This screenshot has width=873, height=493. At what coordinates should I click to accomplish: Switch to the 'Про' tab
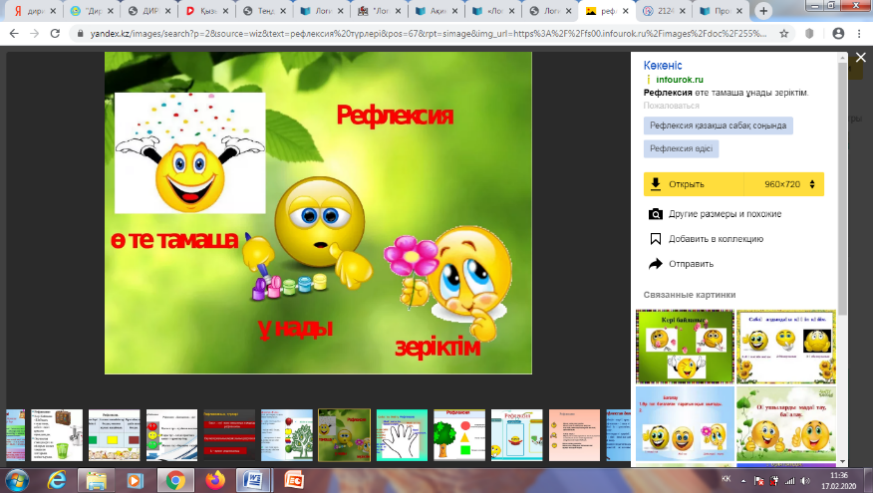click(x=722, y=11)
